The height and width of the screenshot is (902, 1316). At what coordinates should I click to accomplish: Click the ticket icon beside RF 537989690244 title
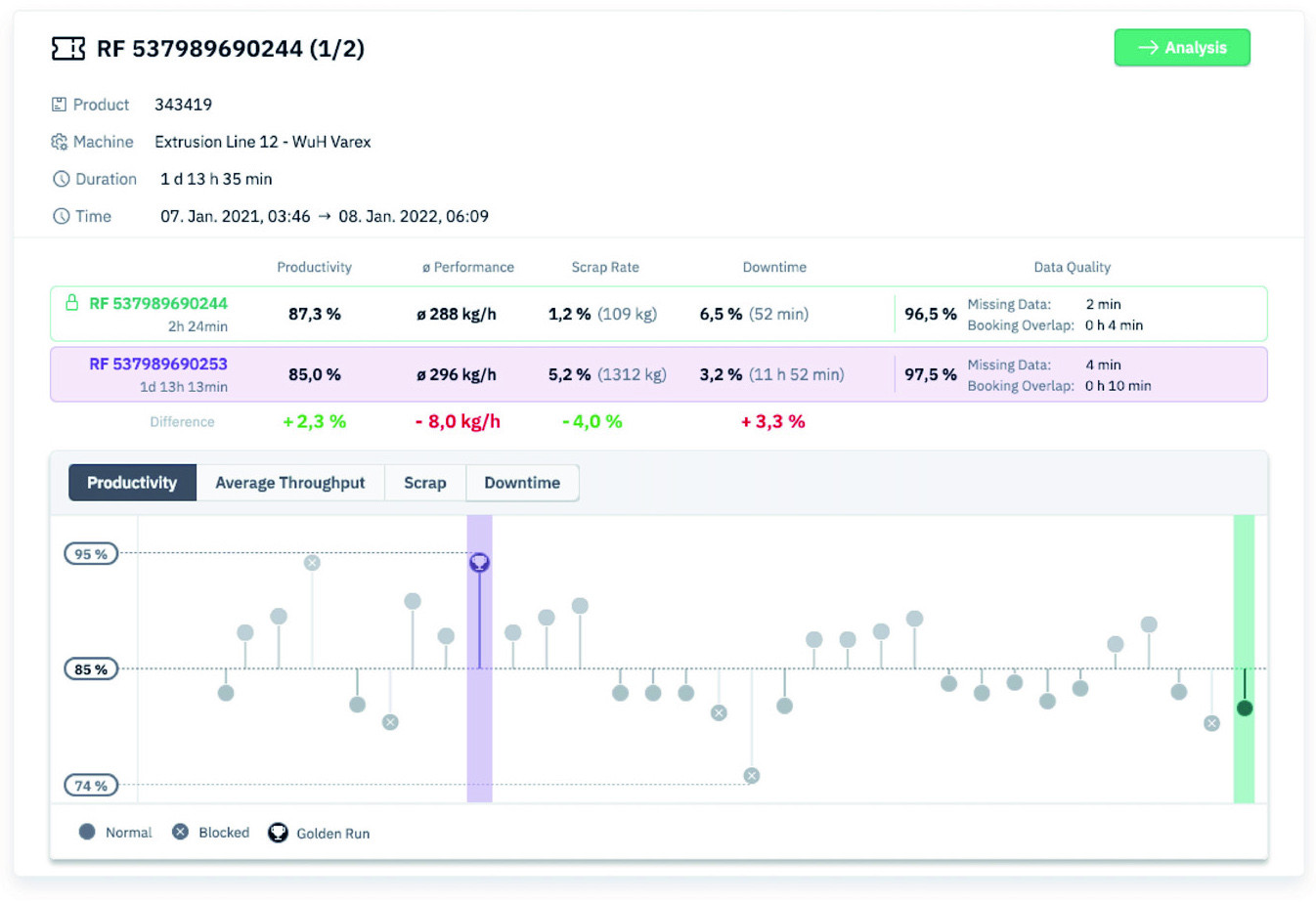(67, 49)
